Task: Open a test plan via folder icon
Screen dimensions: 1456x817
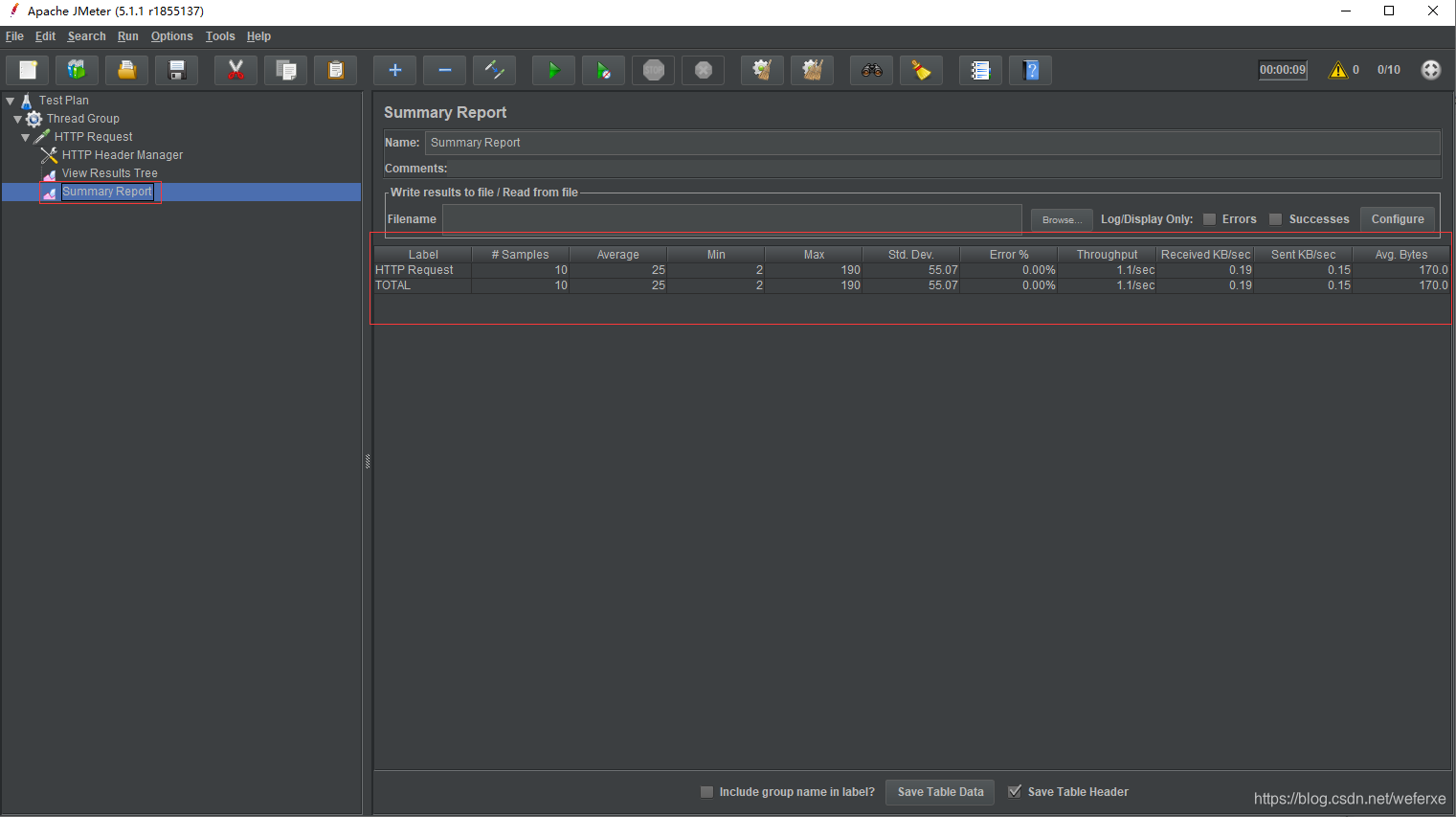Action: coord(126,70)
